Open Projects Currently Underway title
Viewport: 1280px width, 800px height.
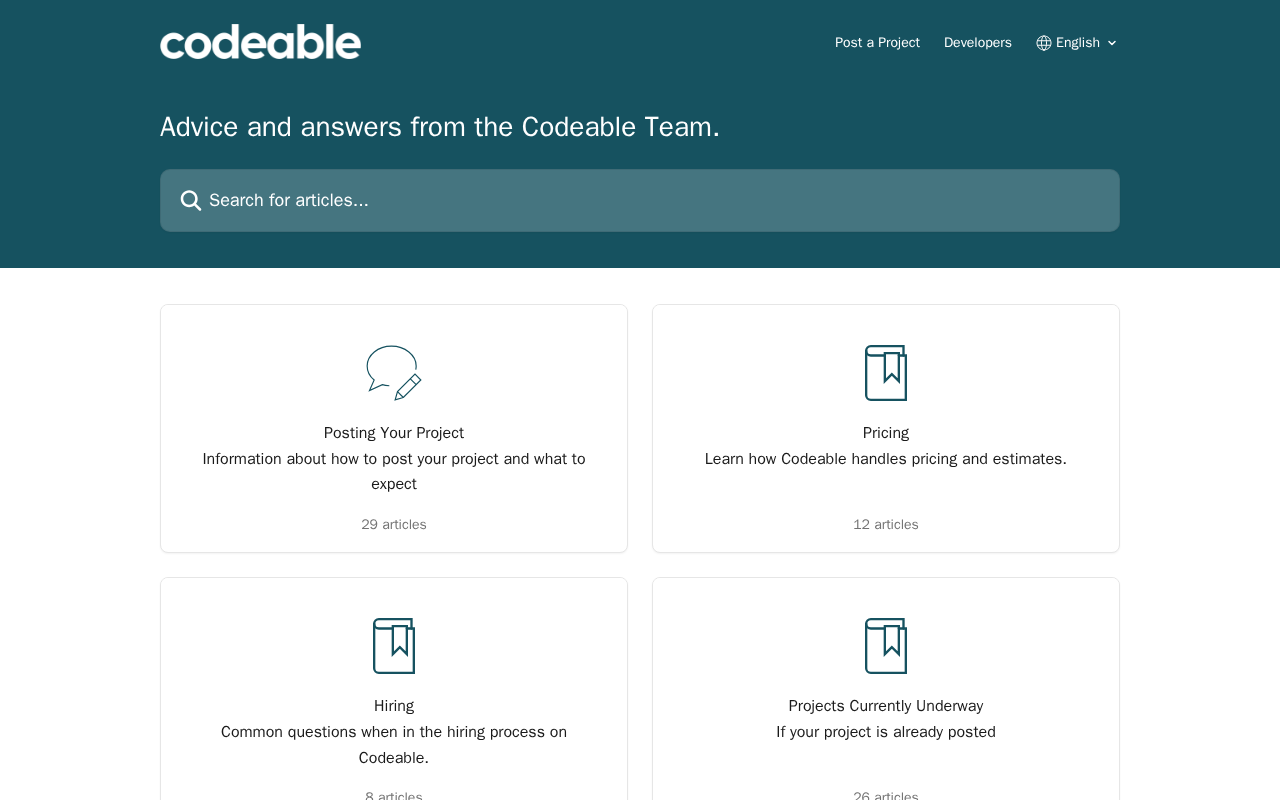tap(886, 706)
